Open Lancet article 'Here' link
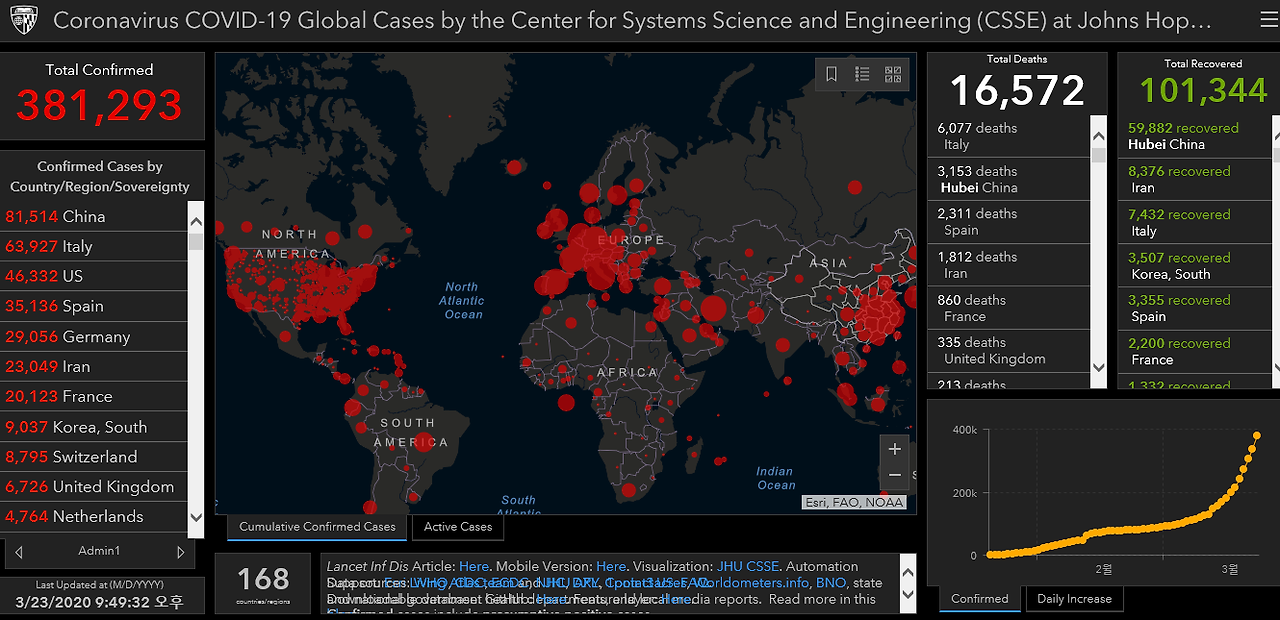This screenshot has height=620, width=1280. [474, 567]
